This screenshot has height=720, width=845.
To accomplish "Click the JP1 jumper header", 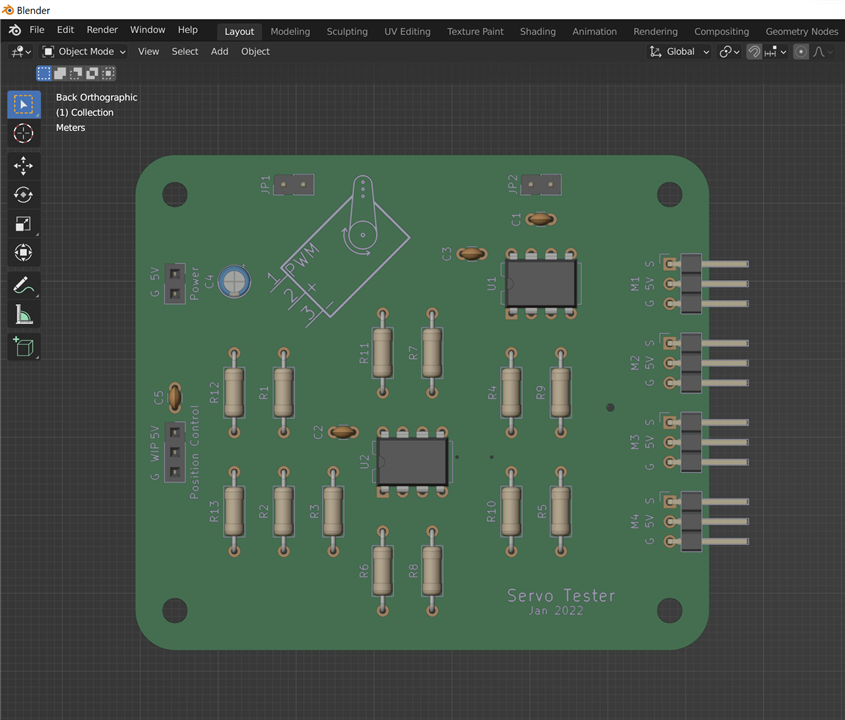I will tap(294, 185).
